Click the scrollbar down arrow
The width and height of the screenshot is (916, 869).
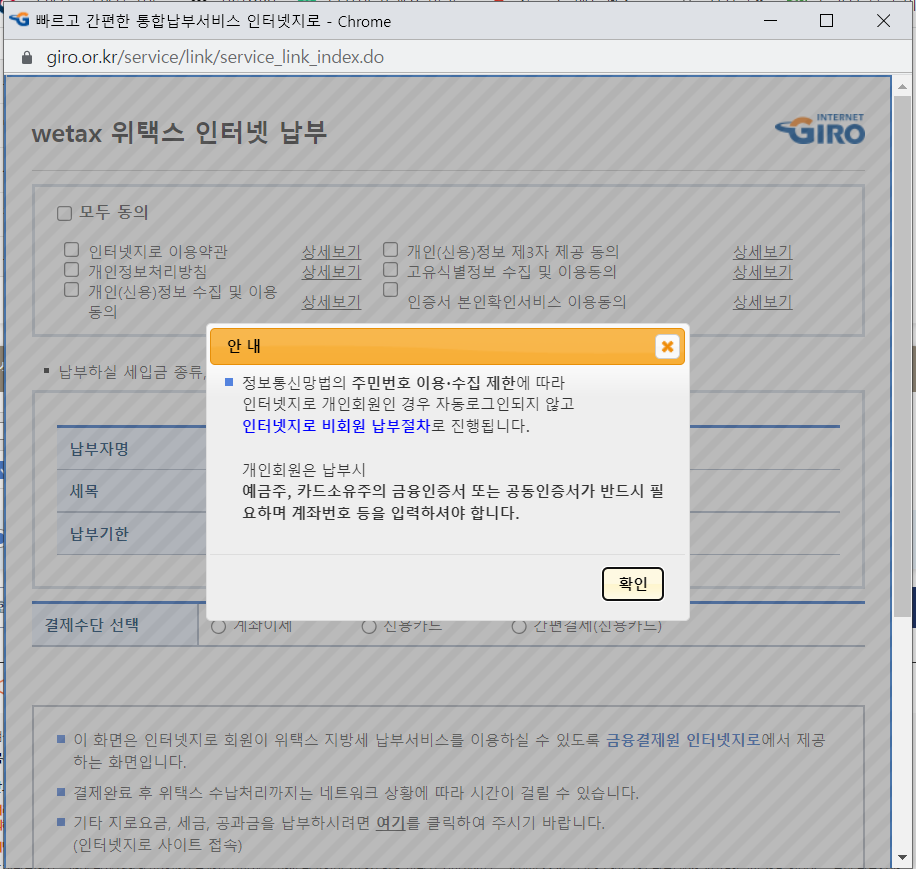pyautogui.click(x=902, y=857)
